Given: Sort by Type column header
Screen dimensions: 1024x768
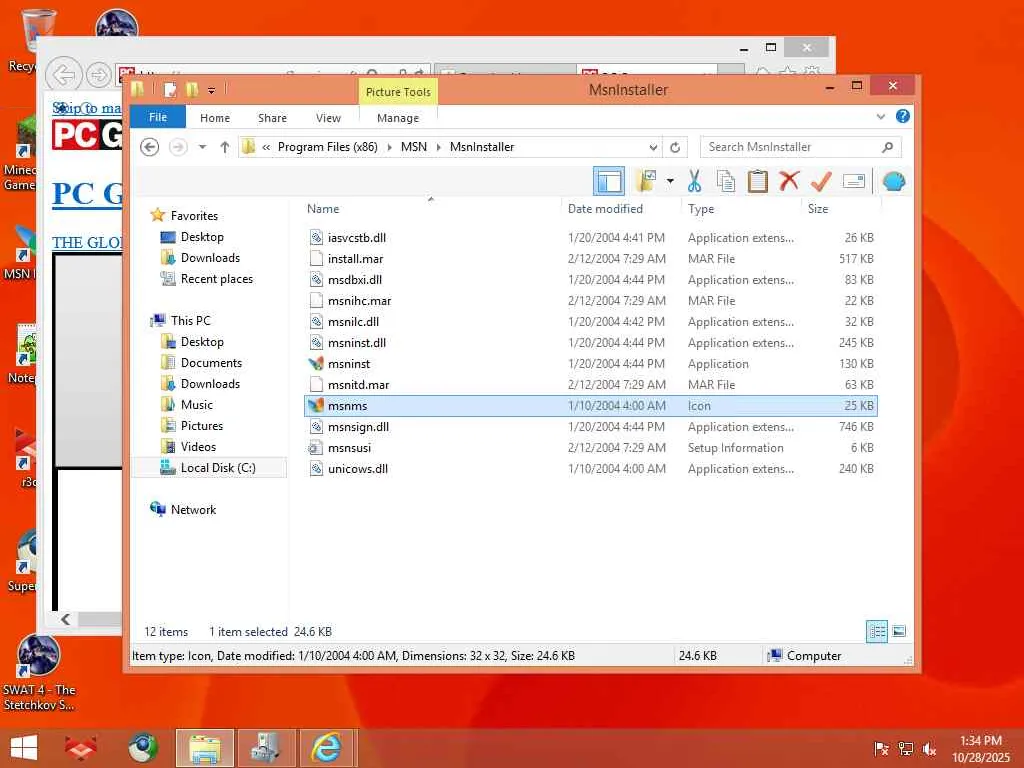Looking at the screenshot, I should 701,208.
